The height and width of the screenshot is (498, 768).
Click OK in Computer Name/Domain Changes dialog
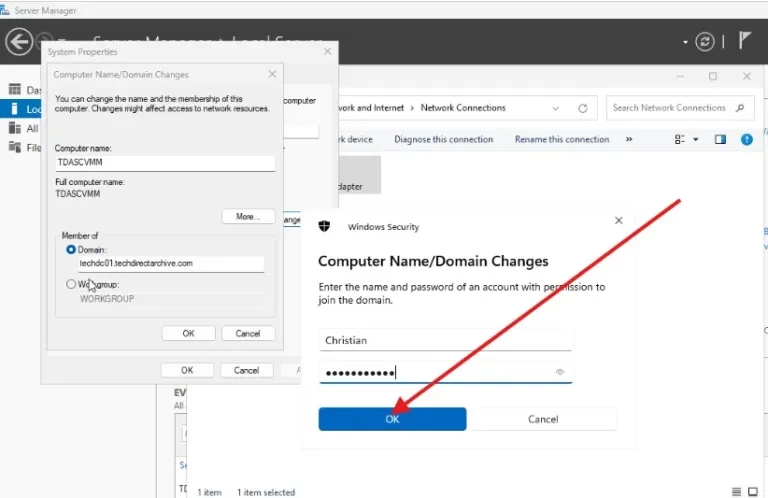click(x=189, y=333)
